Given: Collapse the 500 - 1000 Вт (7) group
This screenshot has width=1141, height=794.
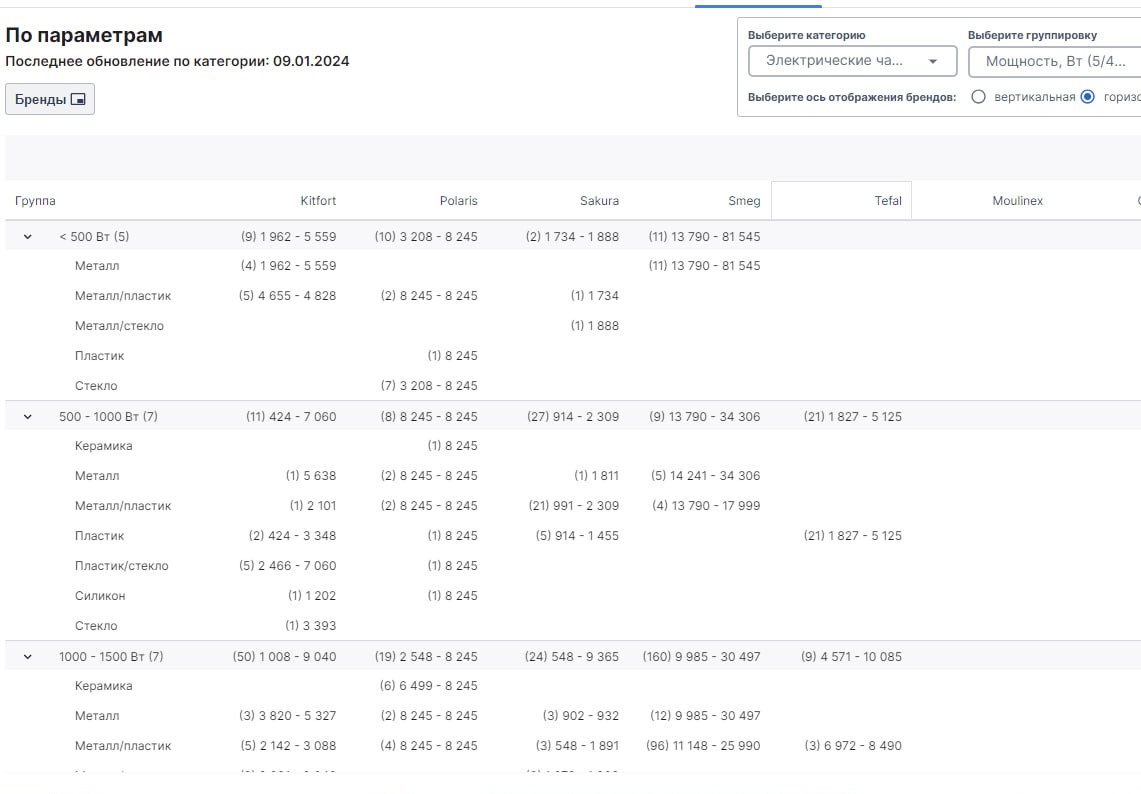Looking at the screenshot, I should tap(28, 417).
